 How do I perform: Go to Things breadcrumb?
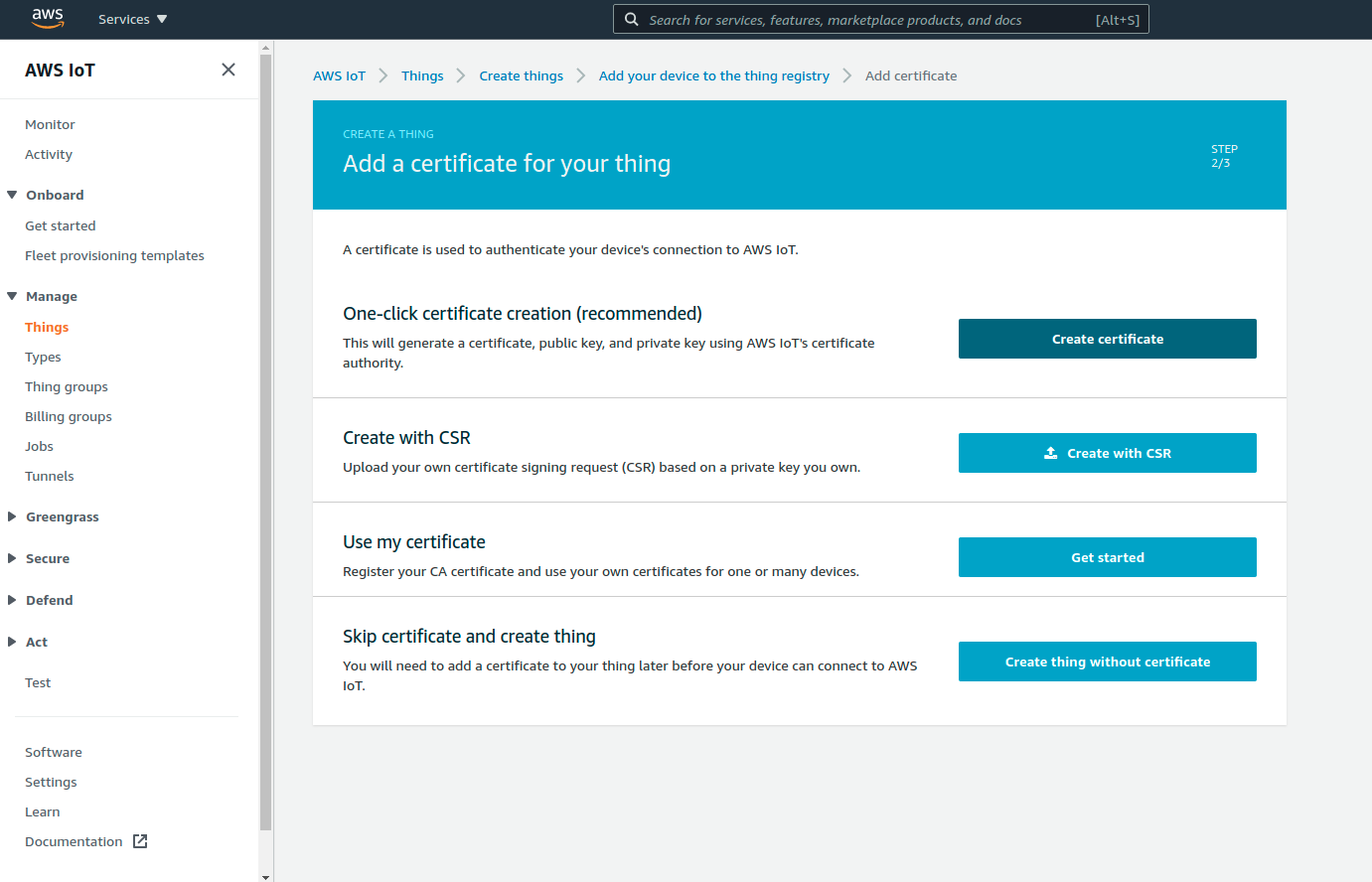coord(422,75)
